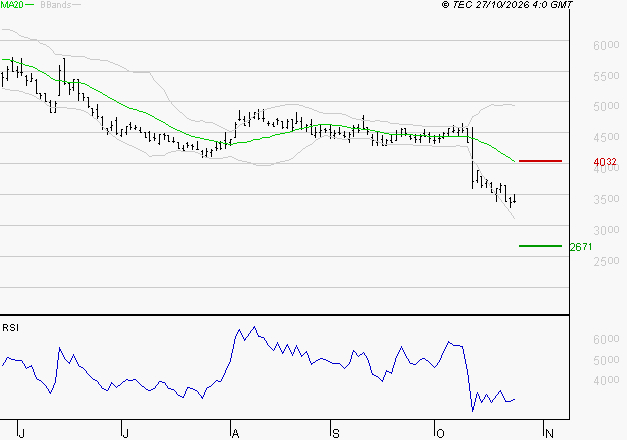Image resolution: width=627 pixels, height=440 pixels.
Task: Click the BBands legend label
Action: 56,5
